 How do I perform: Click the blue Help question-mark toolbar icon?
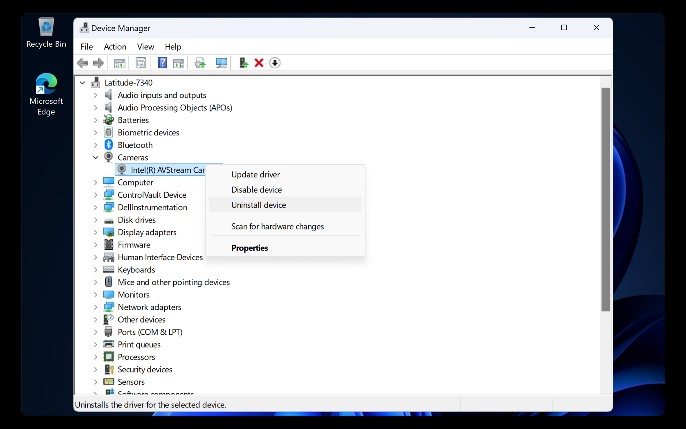click(x=162, y=63)
